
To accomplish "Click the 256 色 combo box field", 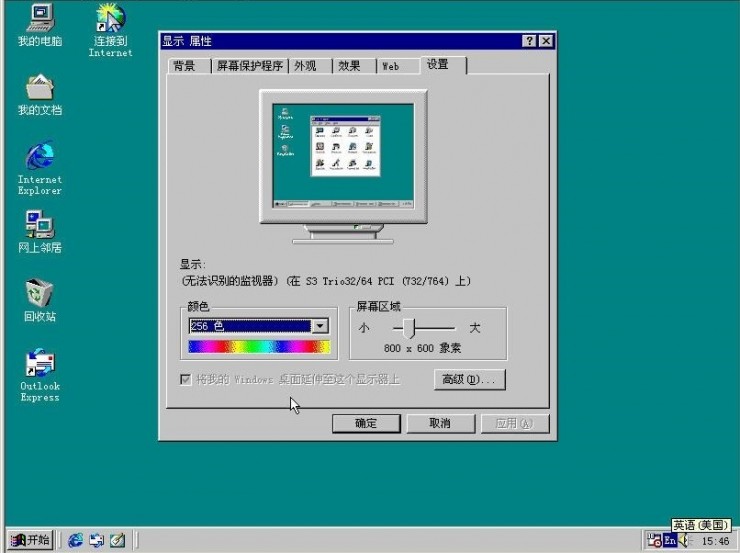I will pos(250,326).
